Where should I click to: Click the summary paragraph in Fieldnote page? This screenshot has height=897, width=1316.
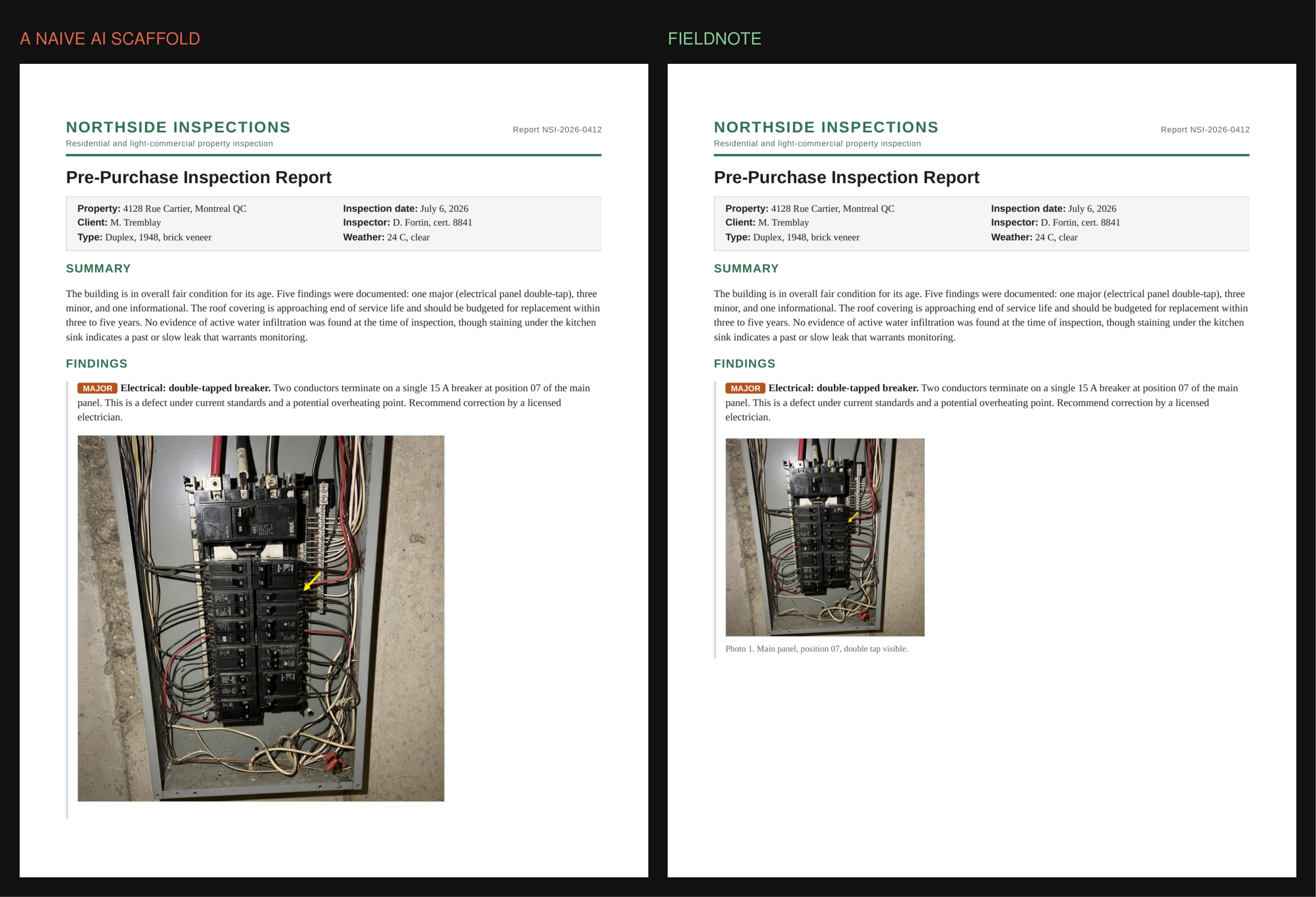pos(981,315)
